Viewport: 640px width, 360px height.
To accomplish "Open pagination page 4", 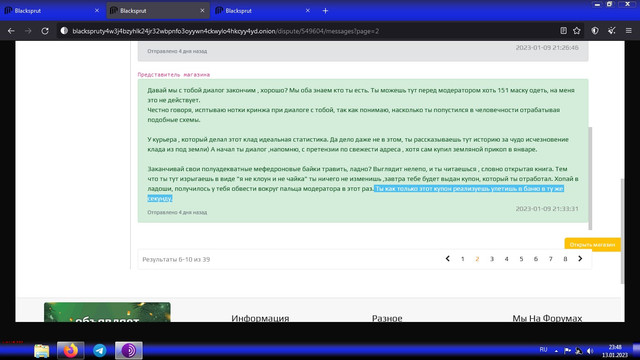I will pyautogui.click(x=507, y=259).
